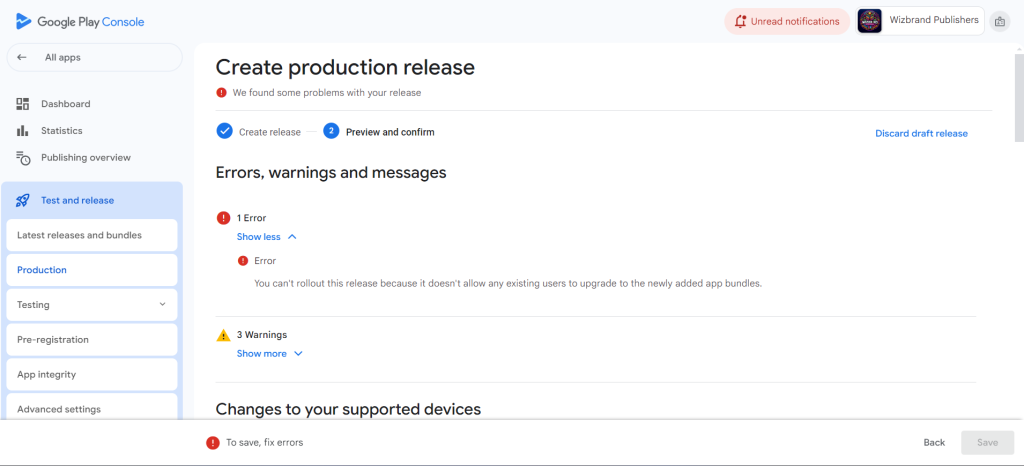The width and height of the screenshot is (1024, 466).
Task: Open the Pre-registration section
Action: (x=92, y=339)
